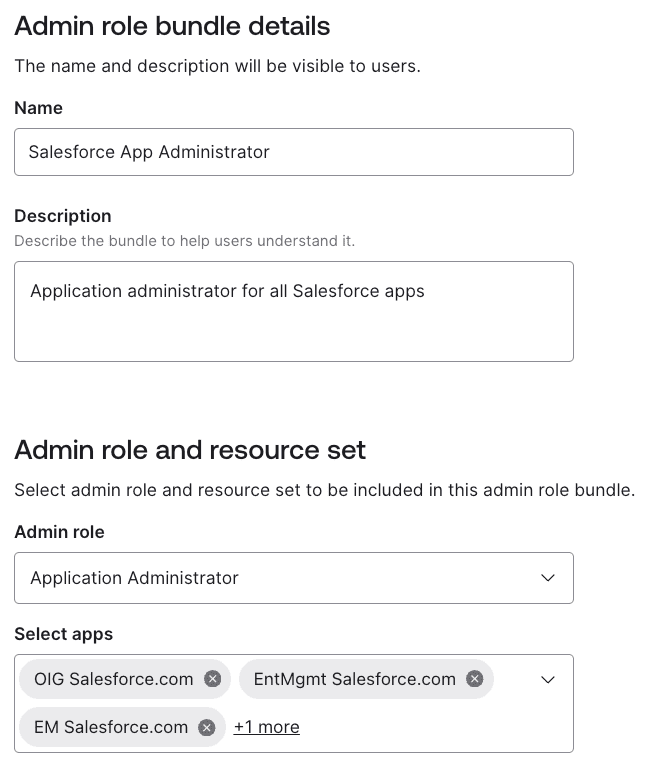The width and height of the screenshot is (649, 761).
Task: Click the Select apps label
Action: click(64, 634)
